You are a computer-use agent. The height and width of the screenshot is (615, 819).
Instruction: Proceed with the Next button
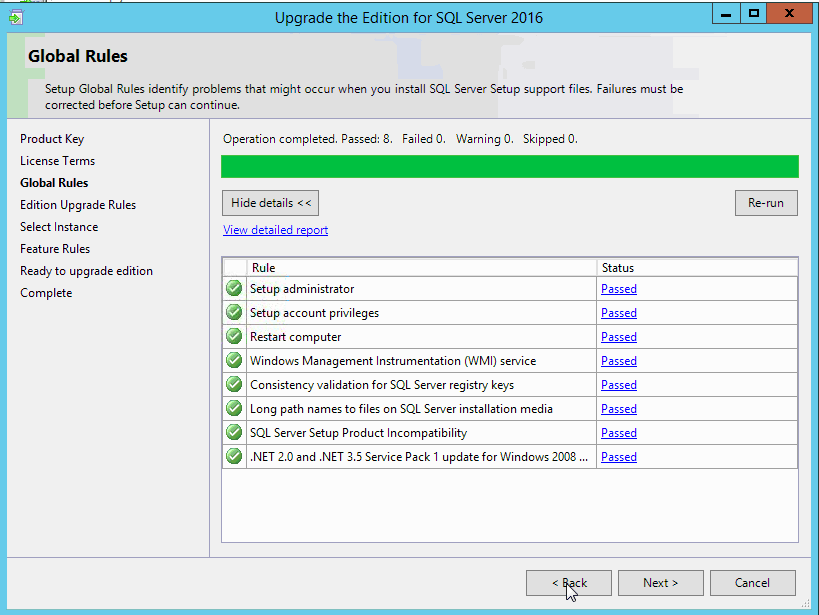pyautogui.click(x=661, y=583)
